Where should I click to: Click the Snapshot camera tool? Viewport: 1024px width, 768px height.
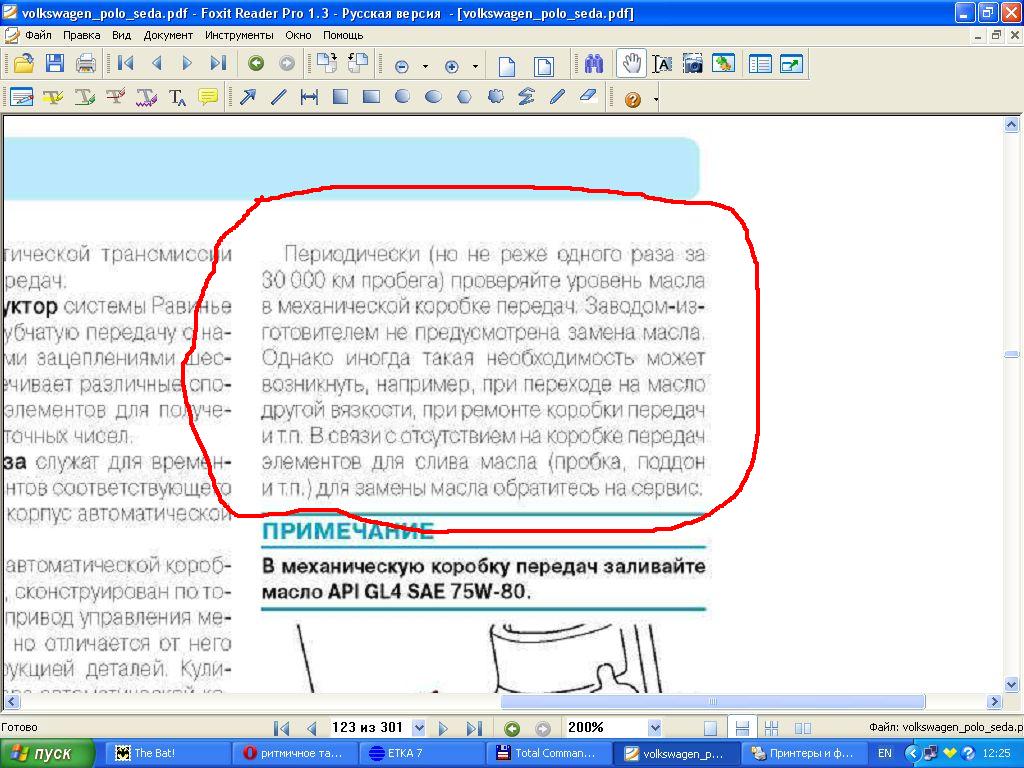click(x=692, y=64)
